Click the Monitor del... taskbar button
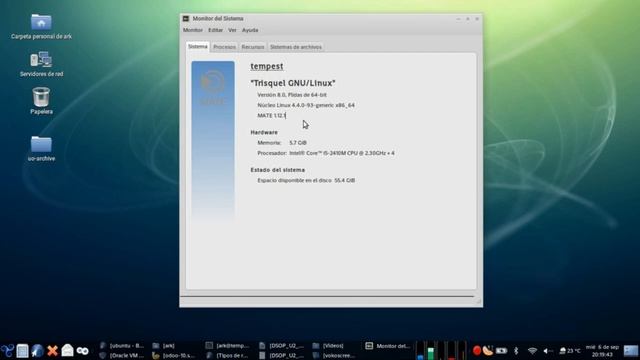 388,346
